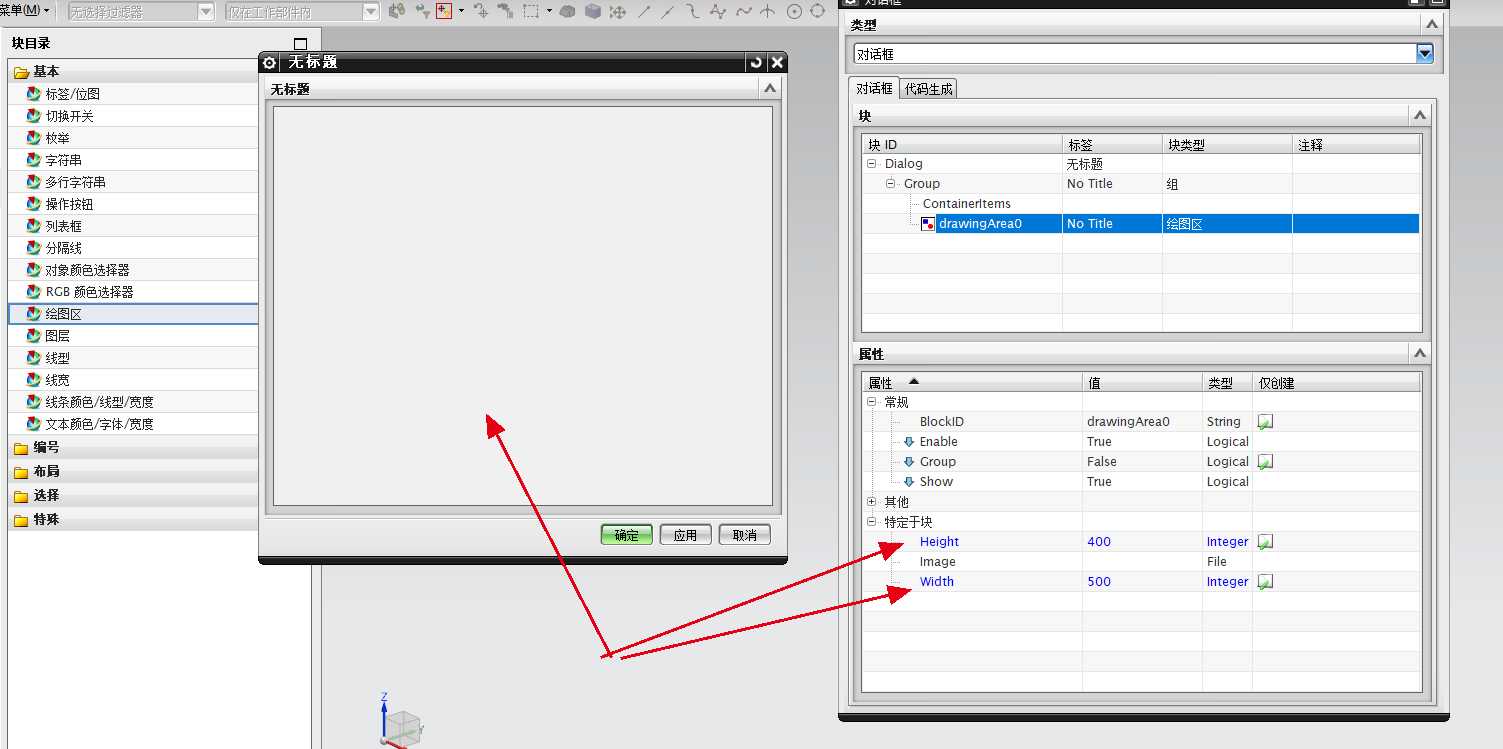Toggle the 仅创建 checkbox for Width
This screenshot has width=1503, height=749.
click(1265, 582)
